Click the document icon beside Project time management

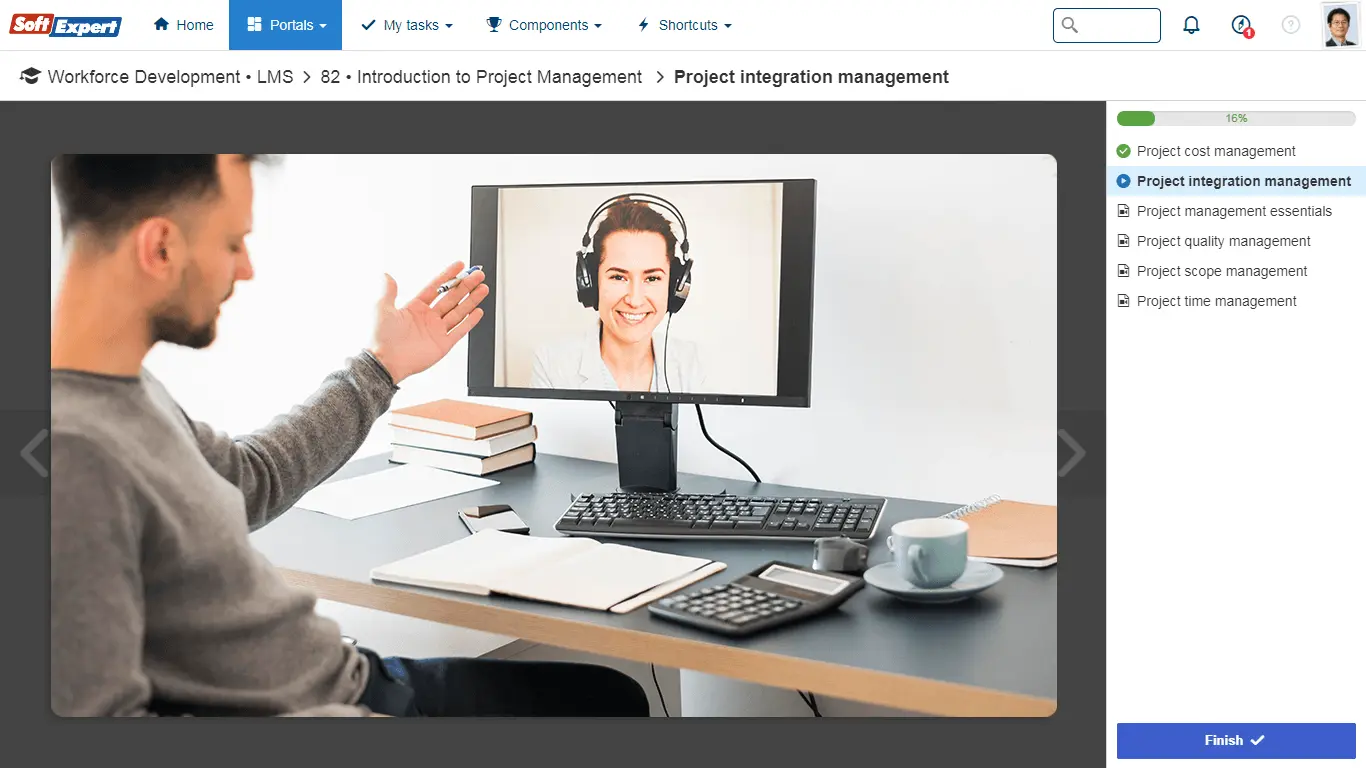click(1123, 301)
